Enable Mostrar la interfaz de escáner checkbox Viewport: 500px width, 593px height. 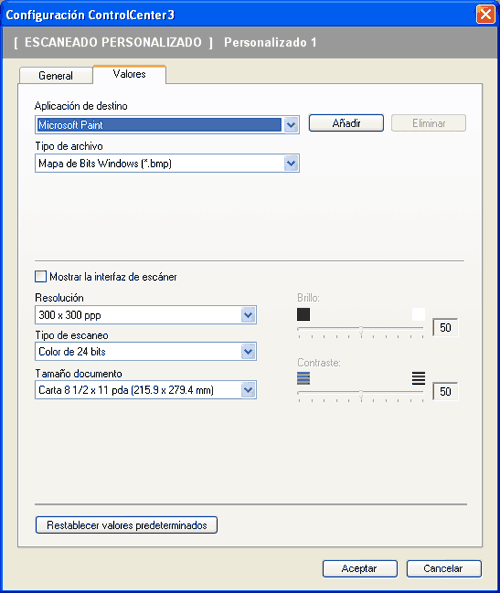click(40, 276)
